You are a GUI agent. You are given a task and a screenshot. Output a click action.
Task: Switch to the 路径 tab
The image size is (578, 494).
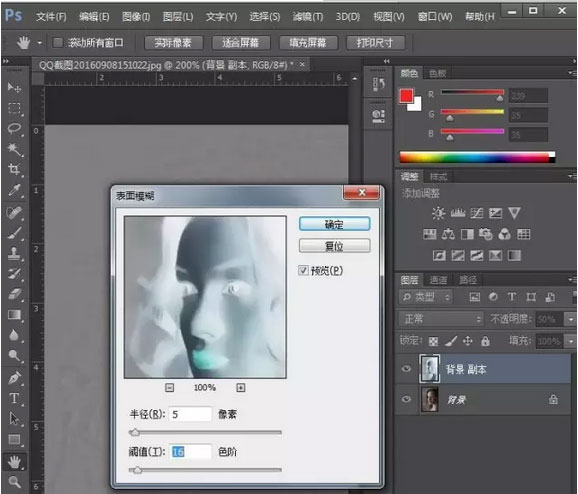[467, 280]
